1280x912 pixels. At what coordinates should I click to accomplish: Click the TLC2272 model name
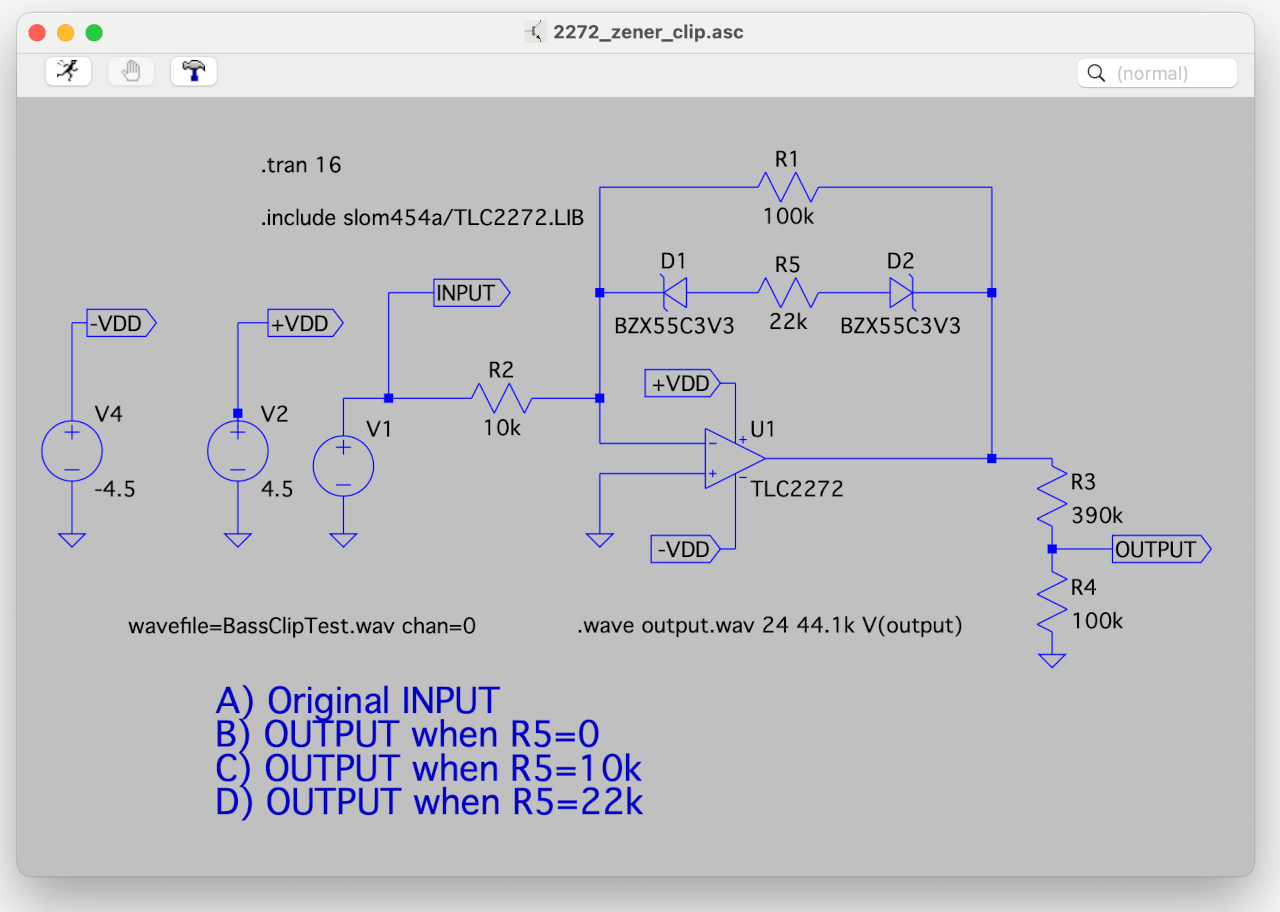pos(797,489)
